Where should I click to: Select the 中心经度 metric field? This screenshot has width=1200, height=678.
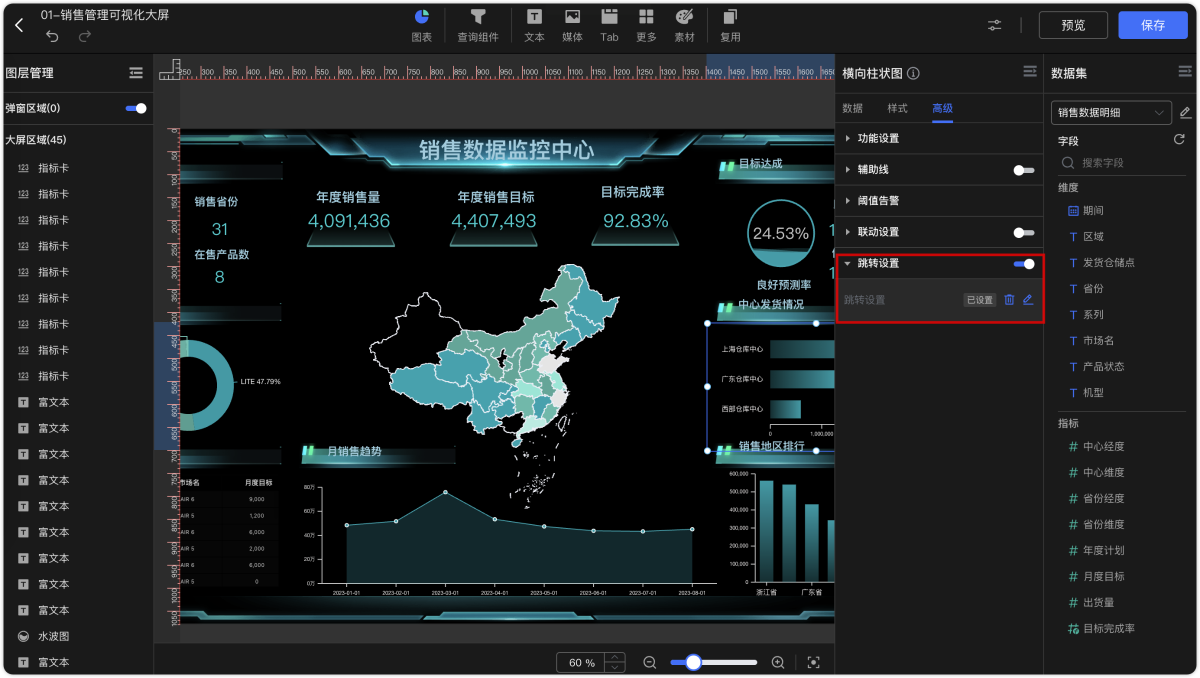1103,446
